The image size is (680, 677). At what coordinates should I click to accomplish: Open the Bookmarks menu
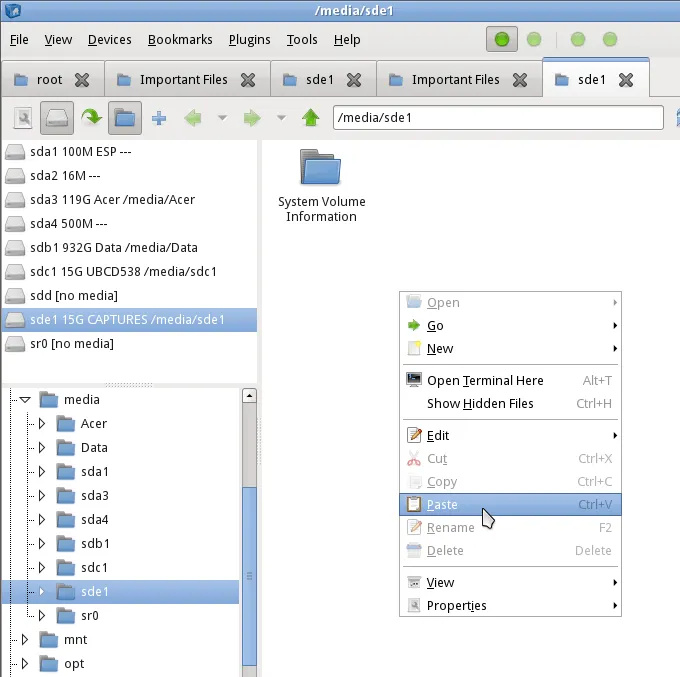(180, 40)
